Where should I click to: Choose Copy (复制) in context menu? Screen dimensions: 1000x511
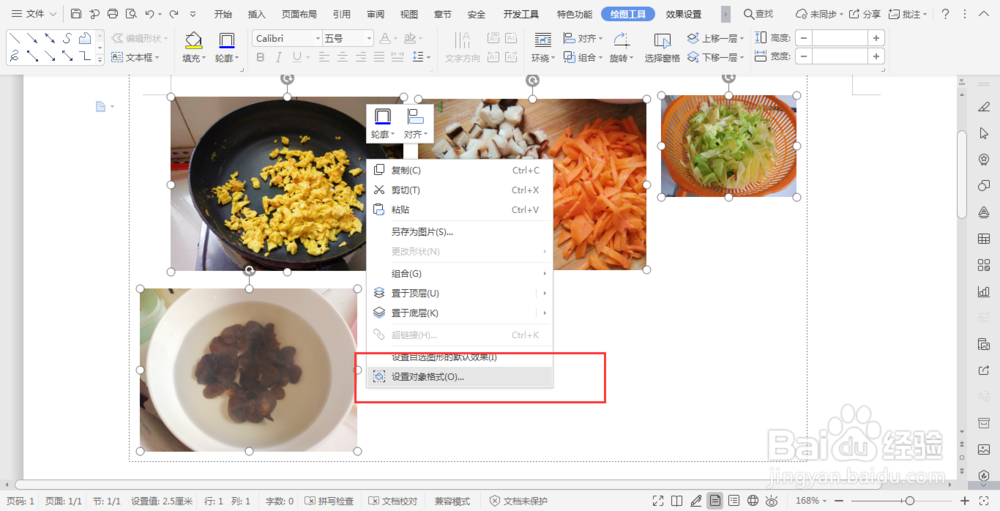click(459, 170)
